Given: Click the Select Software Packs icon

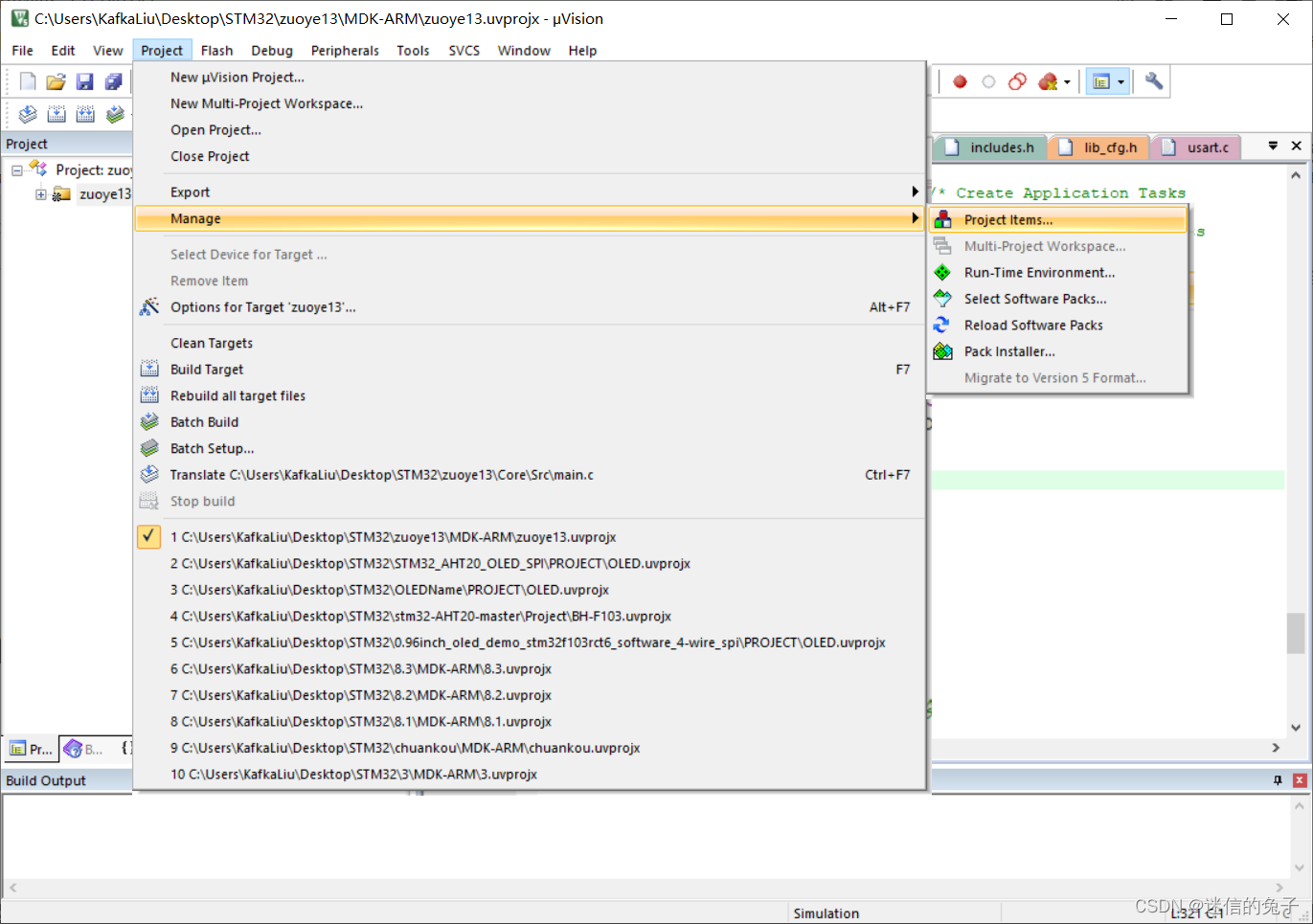Looking at the screenshot, I should tap(943, 299).
